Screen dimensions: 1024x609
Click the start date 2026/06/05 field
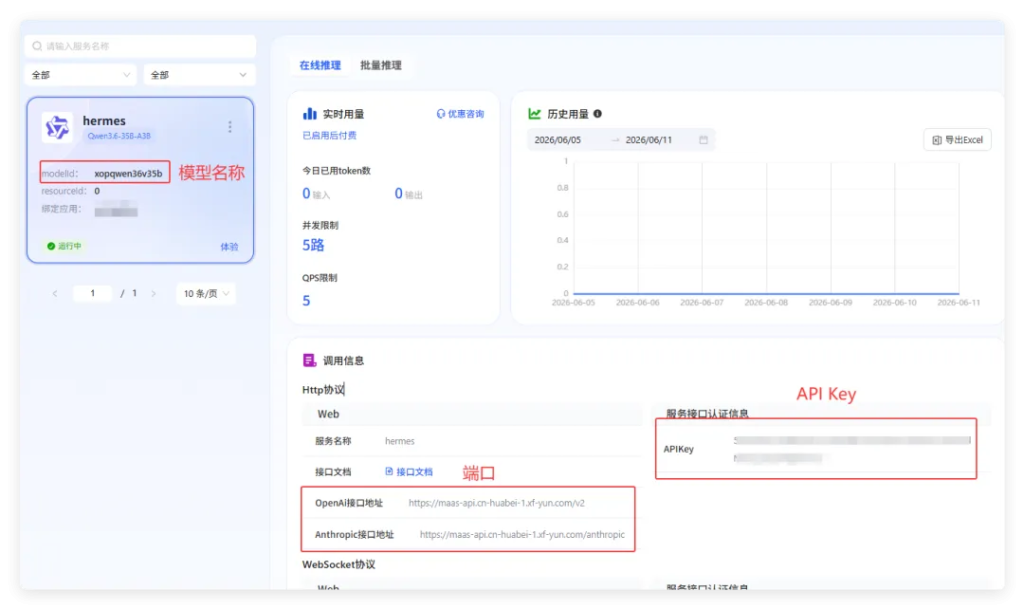pos(558,140)
